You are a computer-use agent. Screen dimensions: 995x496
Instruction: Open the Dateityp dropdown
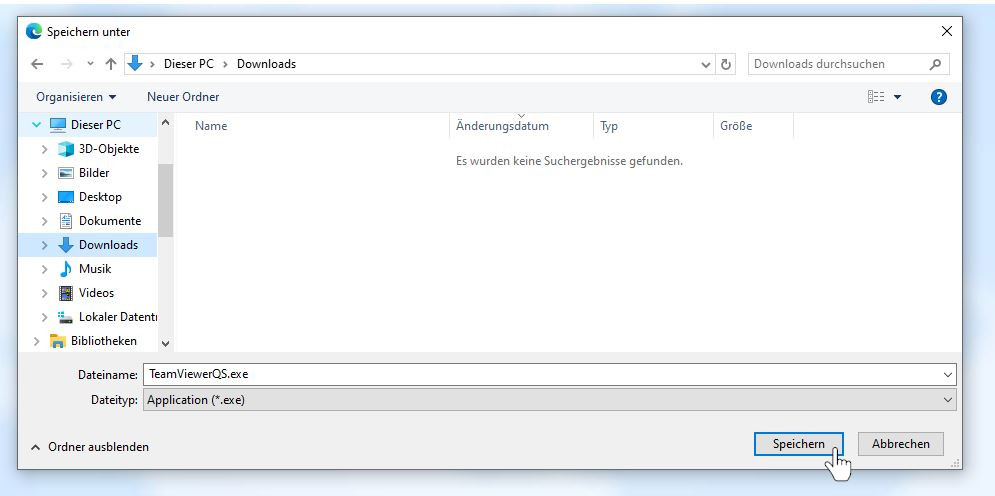(x=549, y=400)
